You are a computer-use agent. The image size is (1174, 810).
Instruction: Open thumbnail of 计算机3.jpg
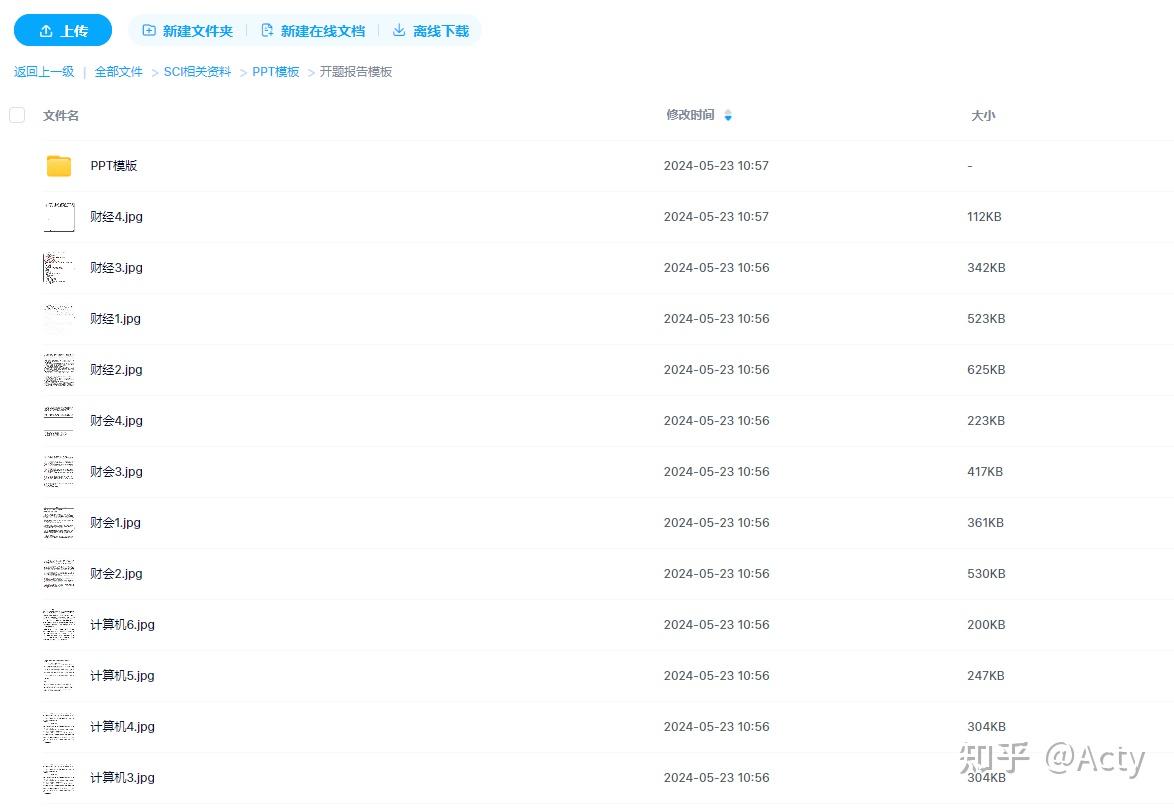click(59, 777)
